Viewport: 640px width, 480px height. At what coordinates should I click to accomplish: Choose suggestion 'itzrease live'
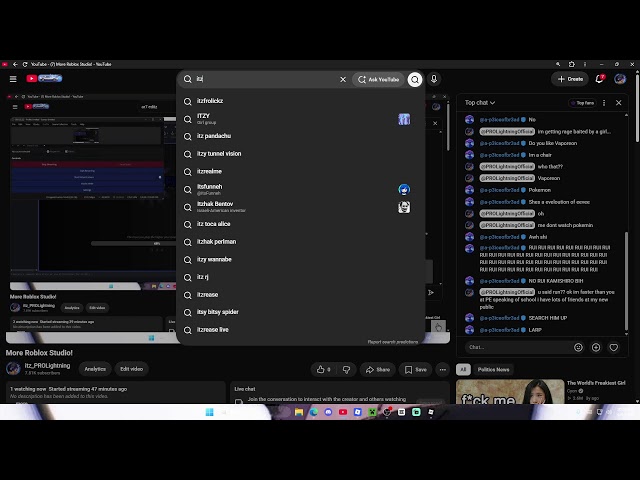tap(301, 330)
